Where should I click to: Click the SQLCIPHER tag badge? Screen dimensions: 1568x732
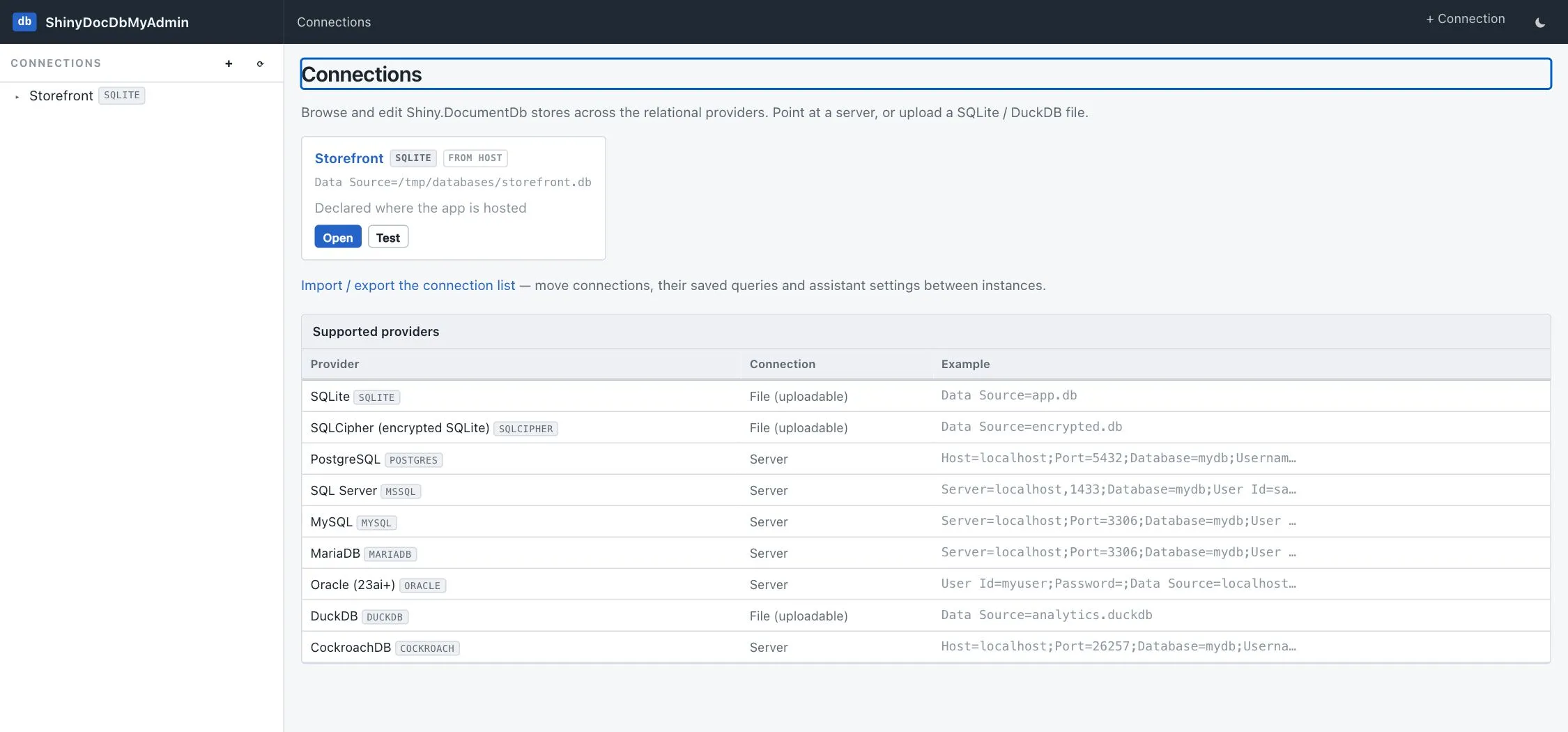point(525,429)
